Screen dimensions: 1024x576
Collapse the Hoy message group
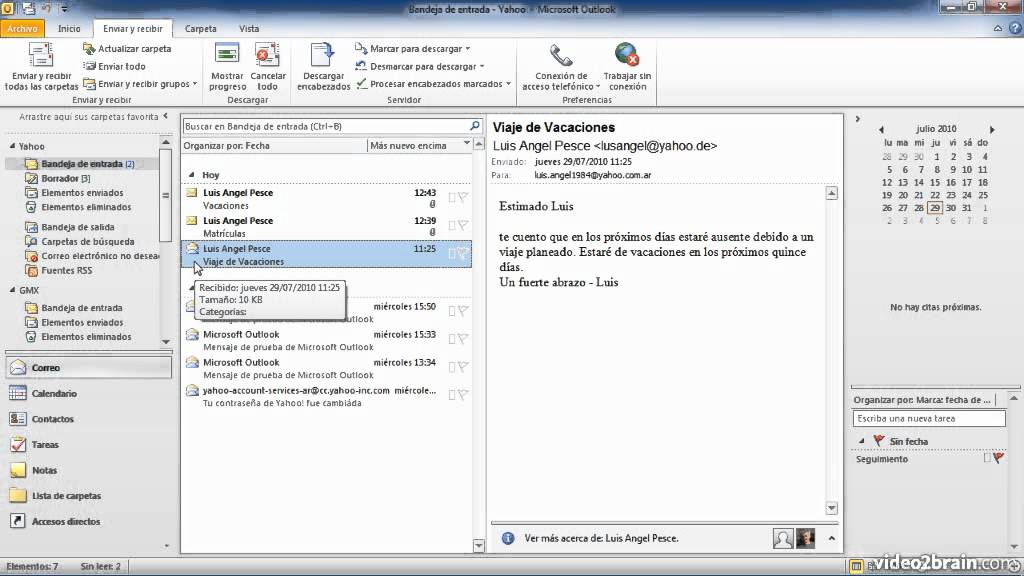pos(191,174)
